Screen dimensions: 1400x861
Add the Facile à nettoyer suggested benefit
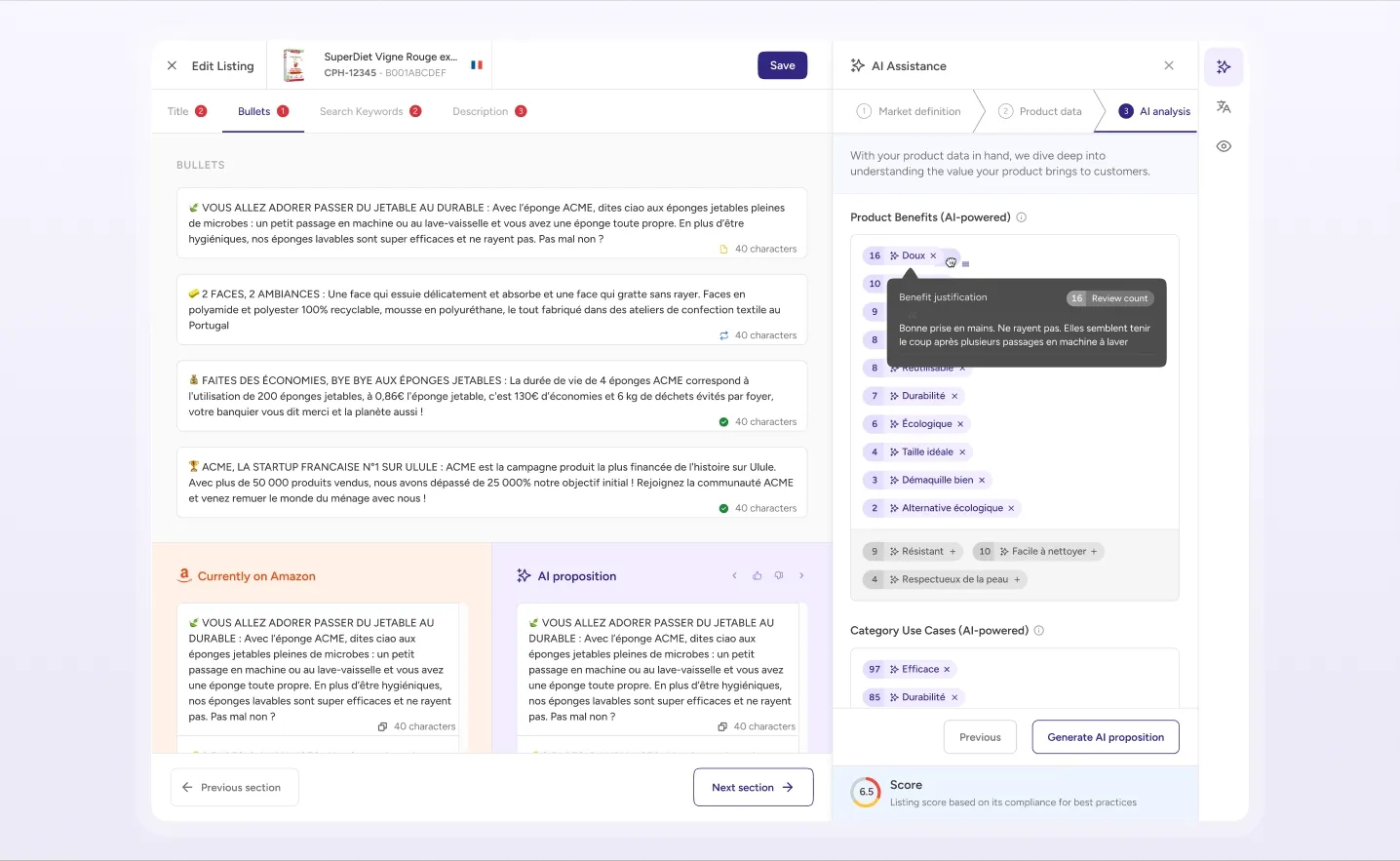click(x=1094, y=552)
